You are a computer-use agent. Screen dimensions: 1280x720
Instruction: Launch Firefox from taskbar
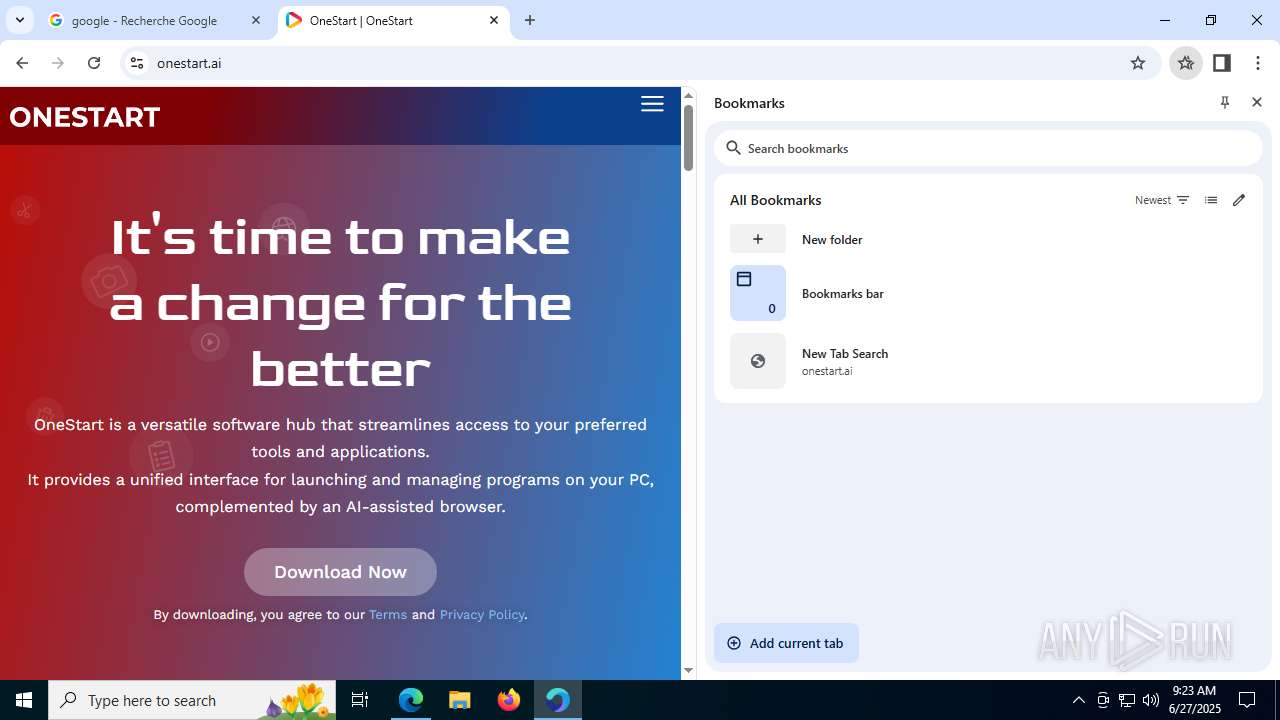[509, 700]
